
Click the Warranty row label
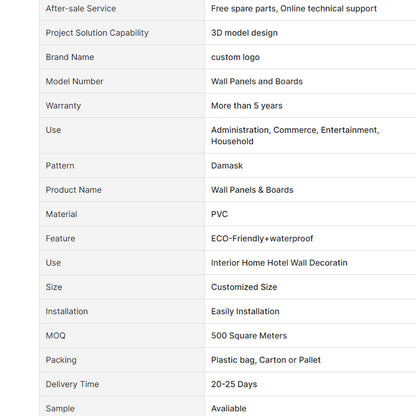63,106
